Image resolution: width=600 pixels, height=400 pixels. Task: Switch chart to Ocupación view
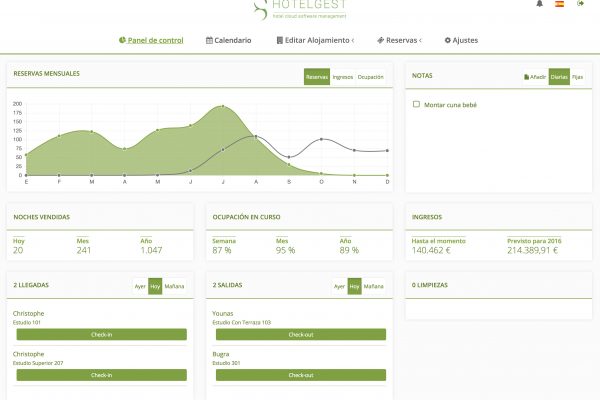pos(370,76)
